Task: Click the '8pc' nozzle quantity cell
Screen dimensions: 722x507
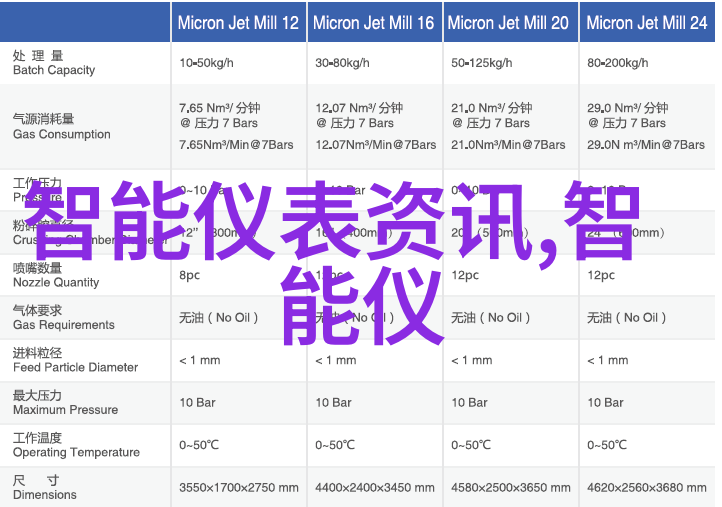Action: tap(190, 275)
